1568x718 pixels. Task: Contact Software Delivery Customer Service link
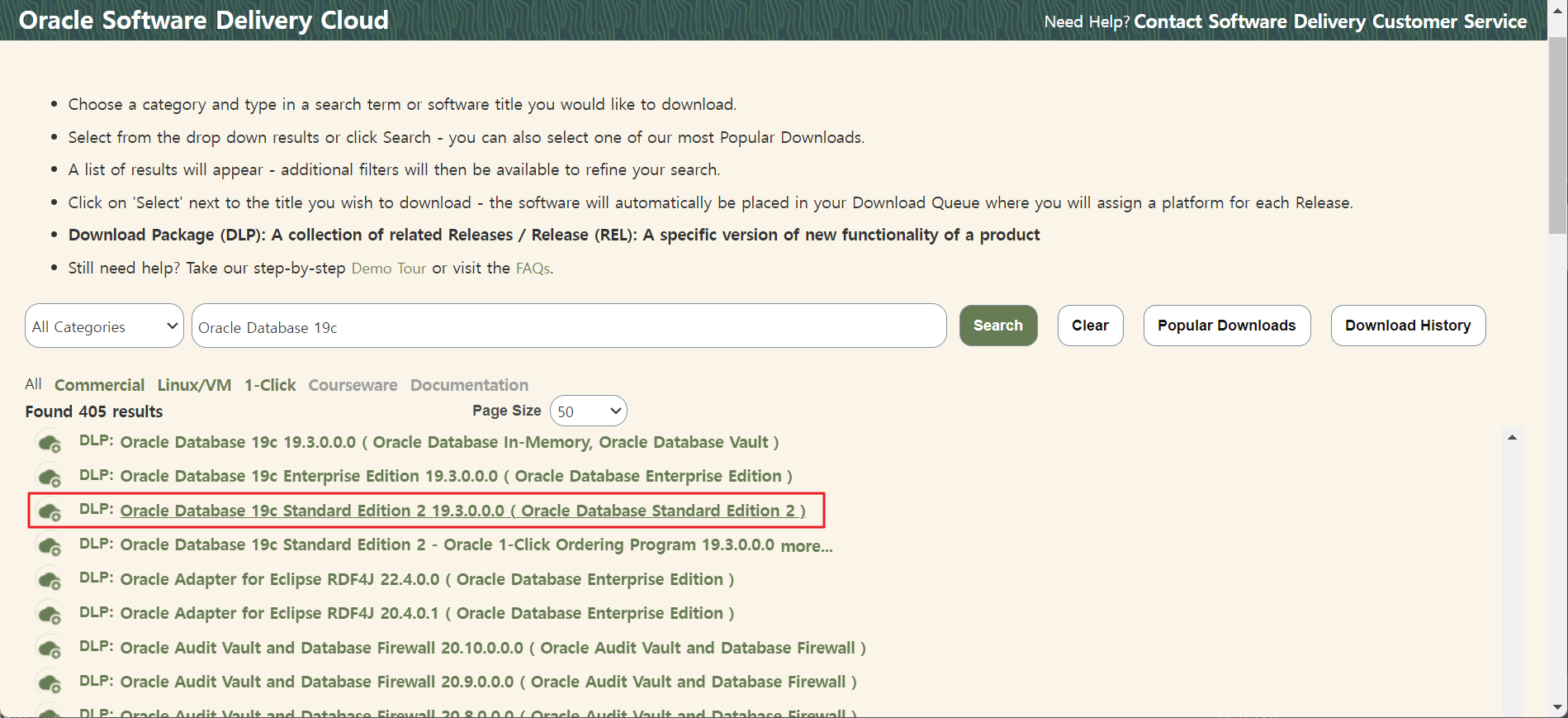(x=1330, y=21)
